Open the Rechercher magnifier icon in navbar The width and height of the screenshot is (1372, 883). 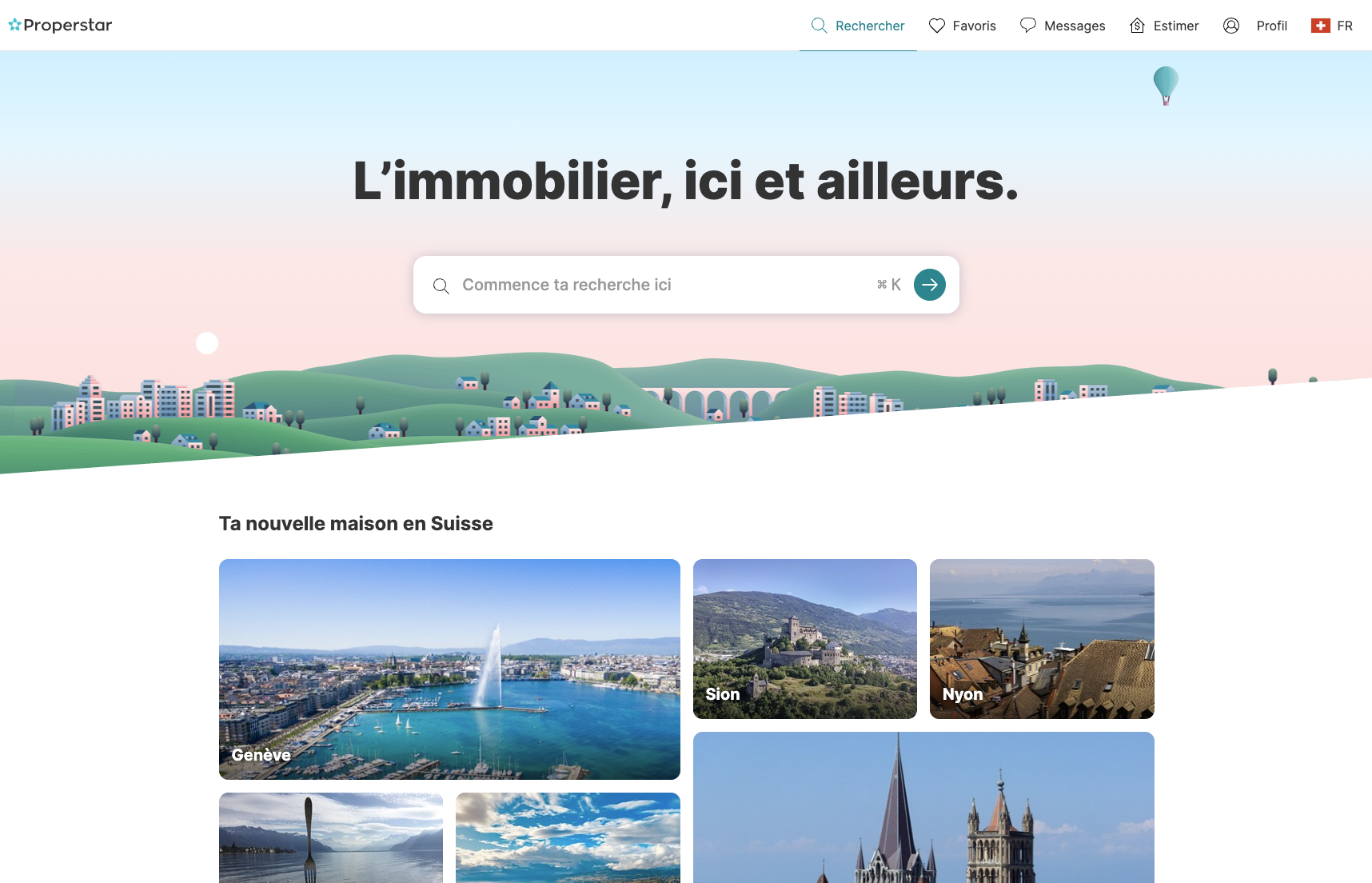819,26
